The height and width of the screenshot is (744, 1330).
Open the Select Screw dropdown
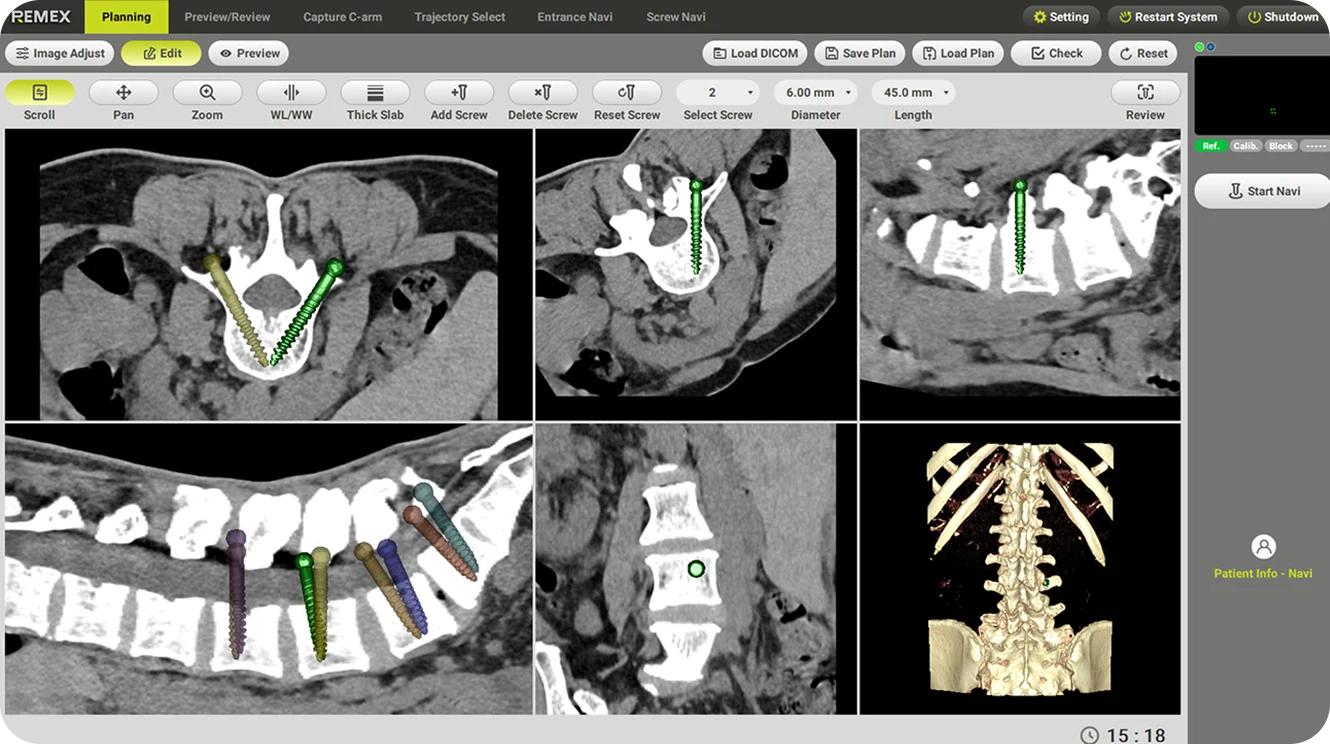coord(718,93)
